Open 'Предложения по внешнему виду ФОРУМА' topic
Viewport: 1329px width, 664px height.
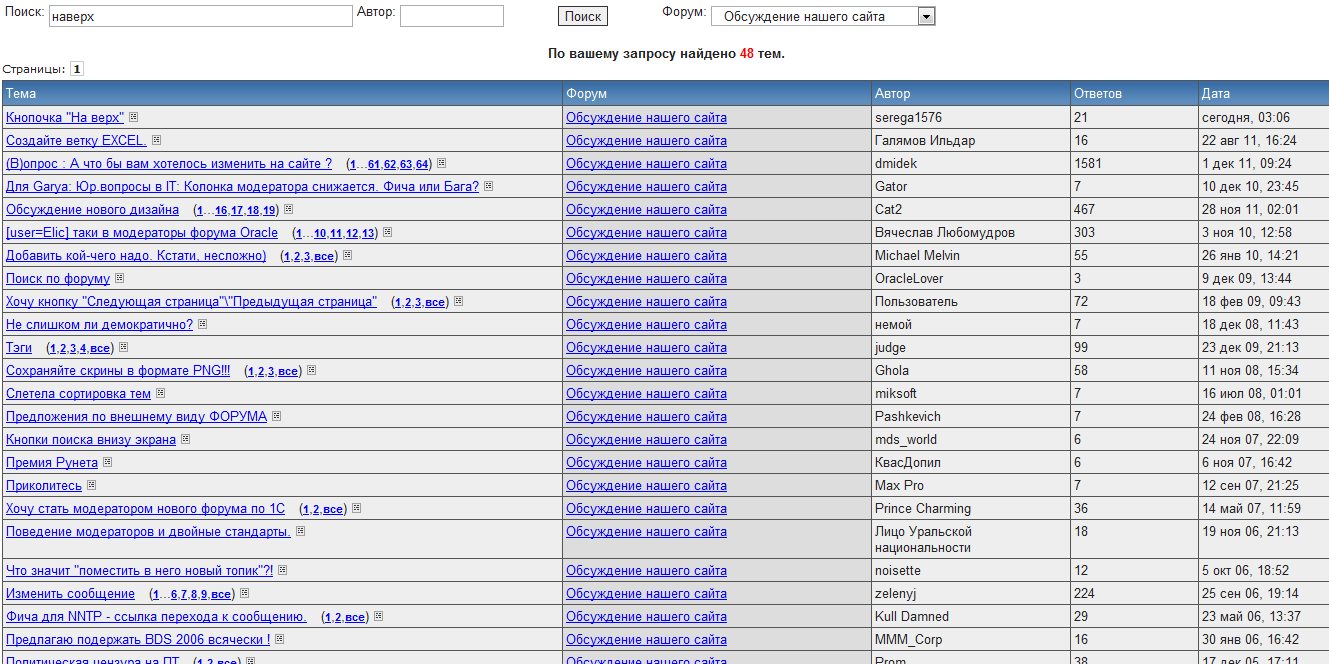136,416
